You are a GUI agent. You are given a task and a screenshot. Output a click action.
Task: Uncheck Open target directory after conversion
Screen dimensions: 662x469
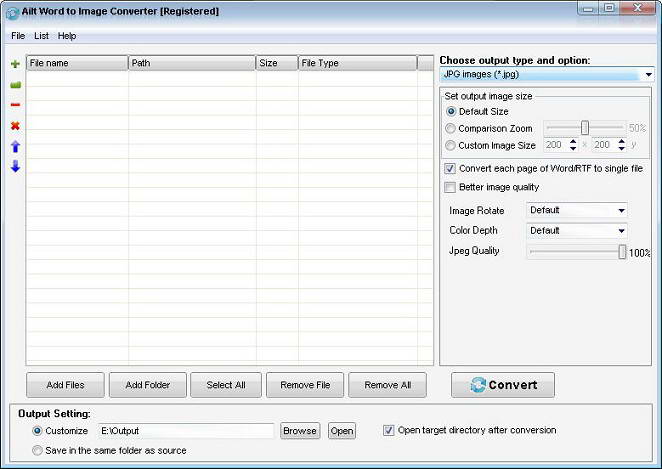(x=389, y=430)
